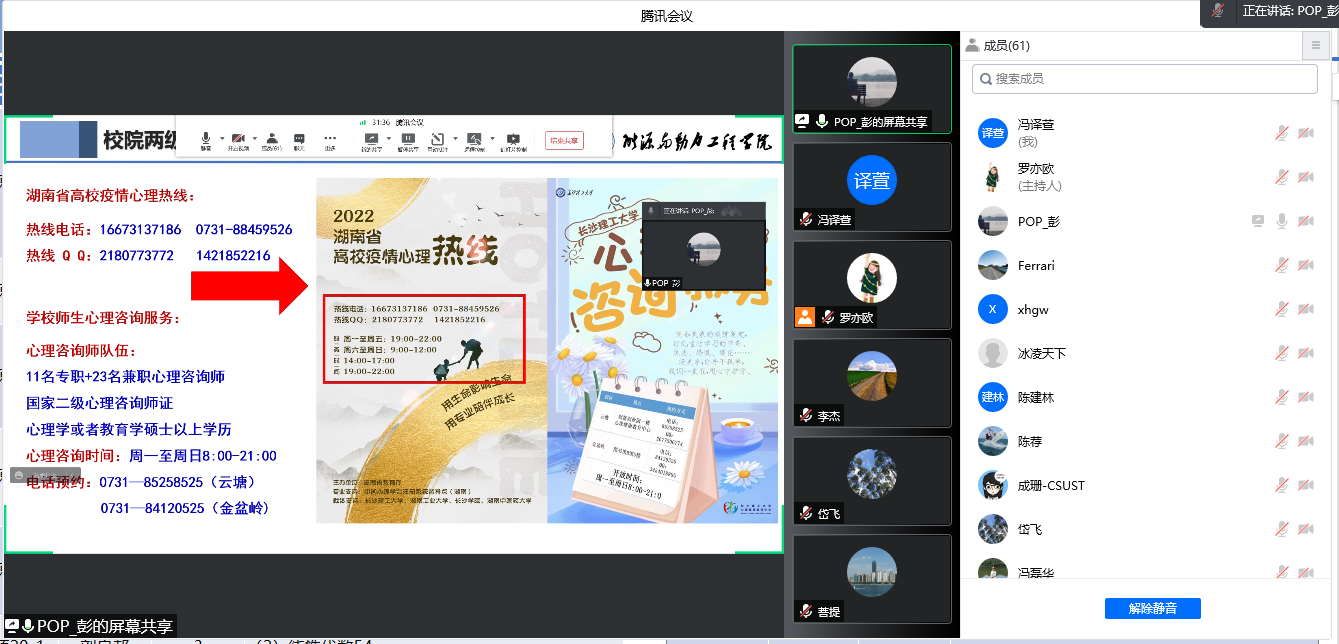Click the muted mic icon for Ferrari
This screenshot has height=644, width=1339.
click(x=1282, y=265)
